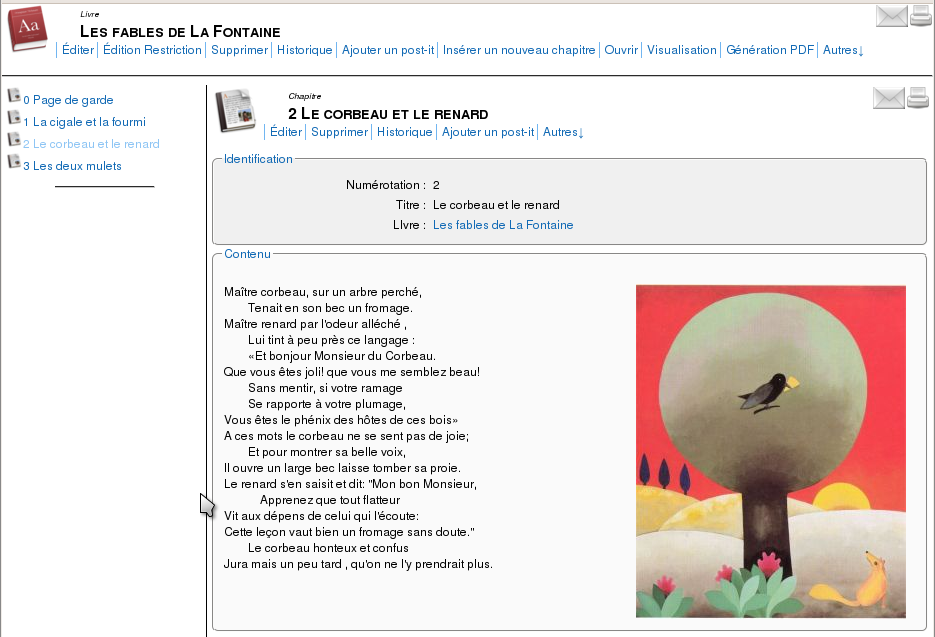935x637 pixels.
Task: Click the page icon next to La cigale et la fourmi
Action: [14, 117]
